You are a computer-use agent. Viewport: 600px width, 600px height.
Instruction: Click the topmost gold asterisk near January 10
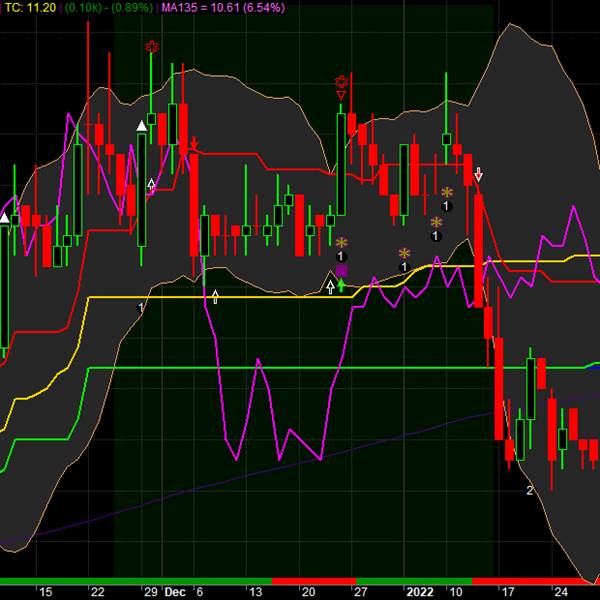[447, 192]
